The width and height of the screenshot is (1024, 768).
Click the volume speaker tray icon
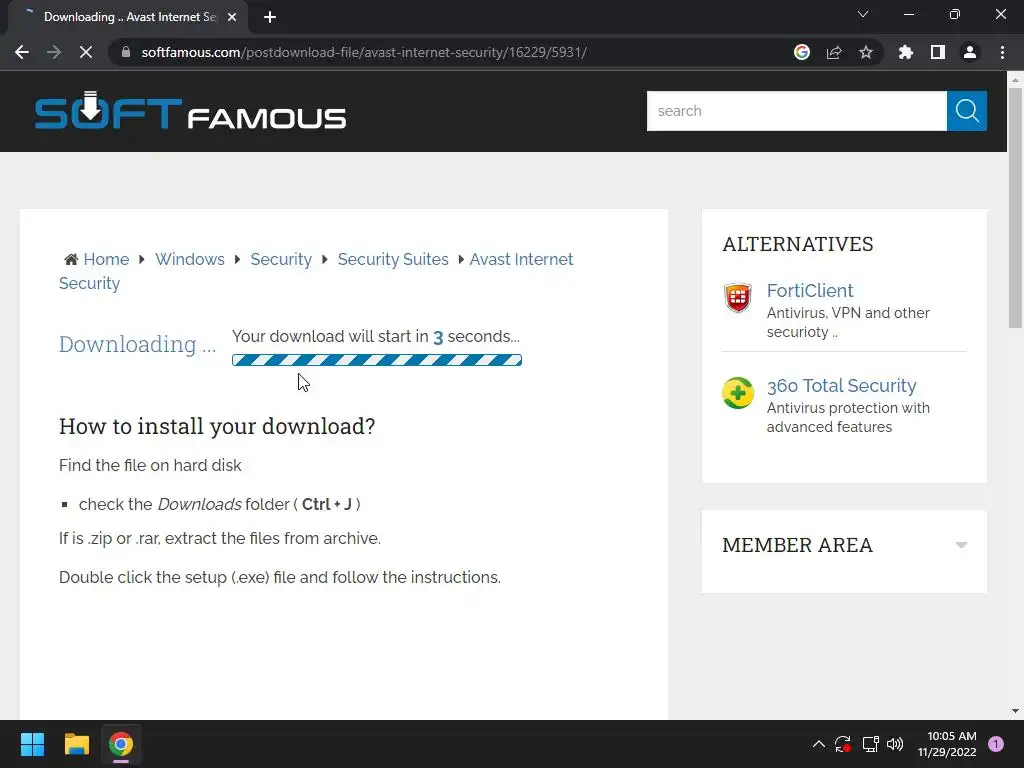click(x=895, y=744)
